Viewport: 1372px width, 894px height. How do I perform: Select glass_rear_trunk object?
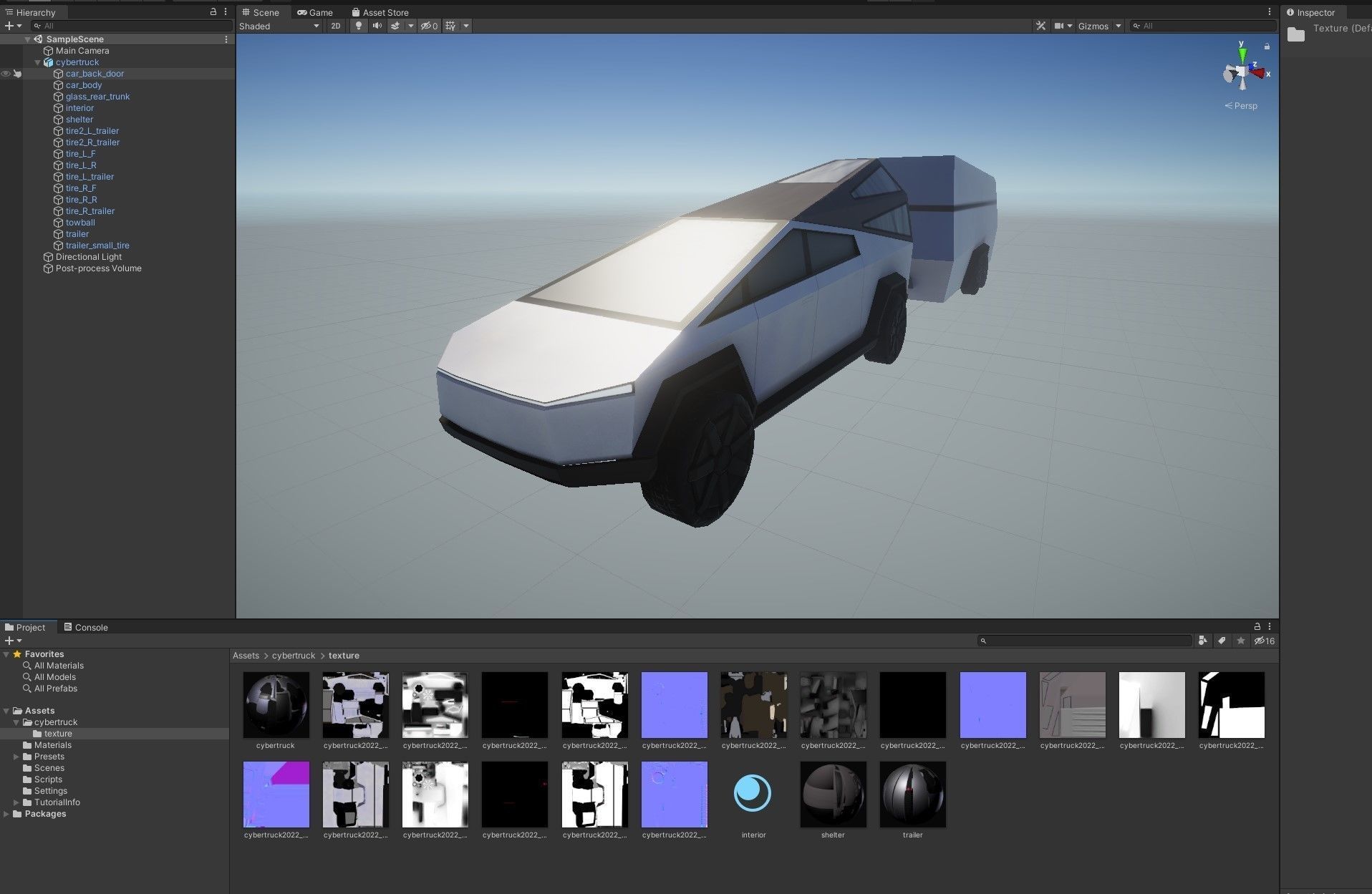click(97, 97)
